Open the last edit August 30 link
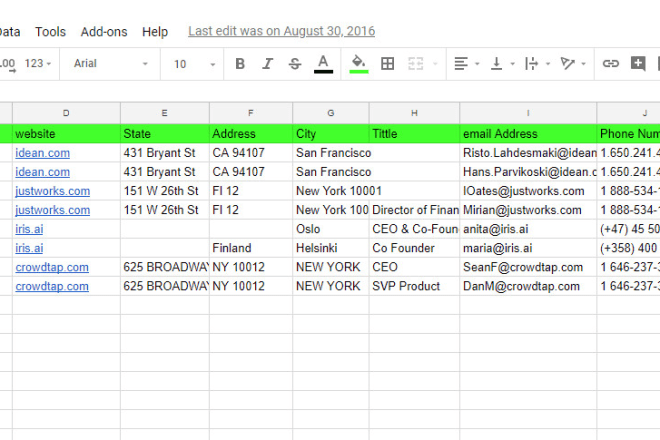Viewport: 660px width, 440px height. click(x=281, y=31)
